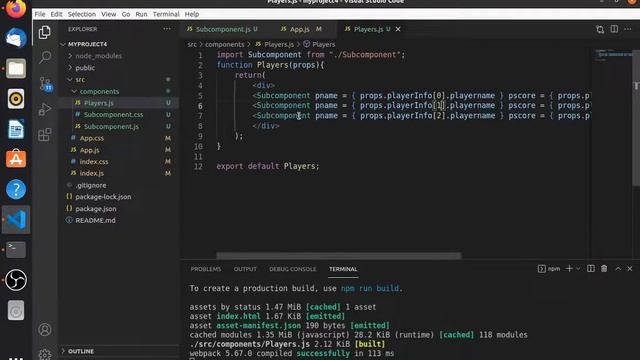Select the TERMINAL panel tab
The height and width of the screenshot is (360, 640).
pyautogui.click(x=343, y=269)
